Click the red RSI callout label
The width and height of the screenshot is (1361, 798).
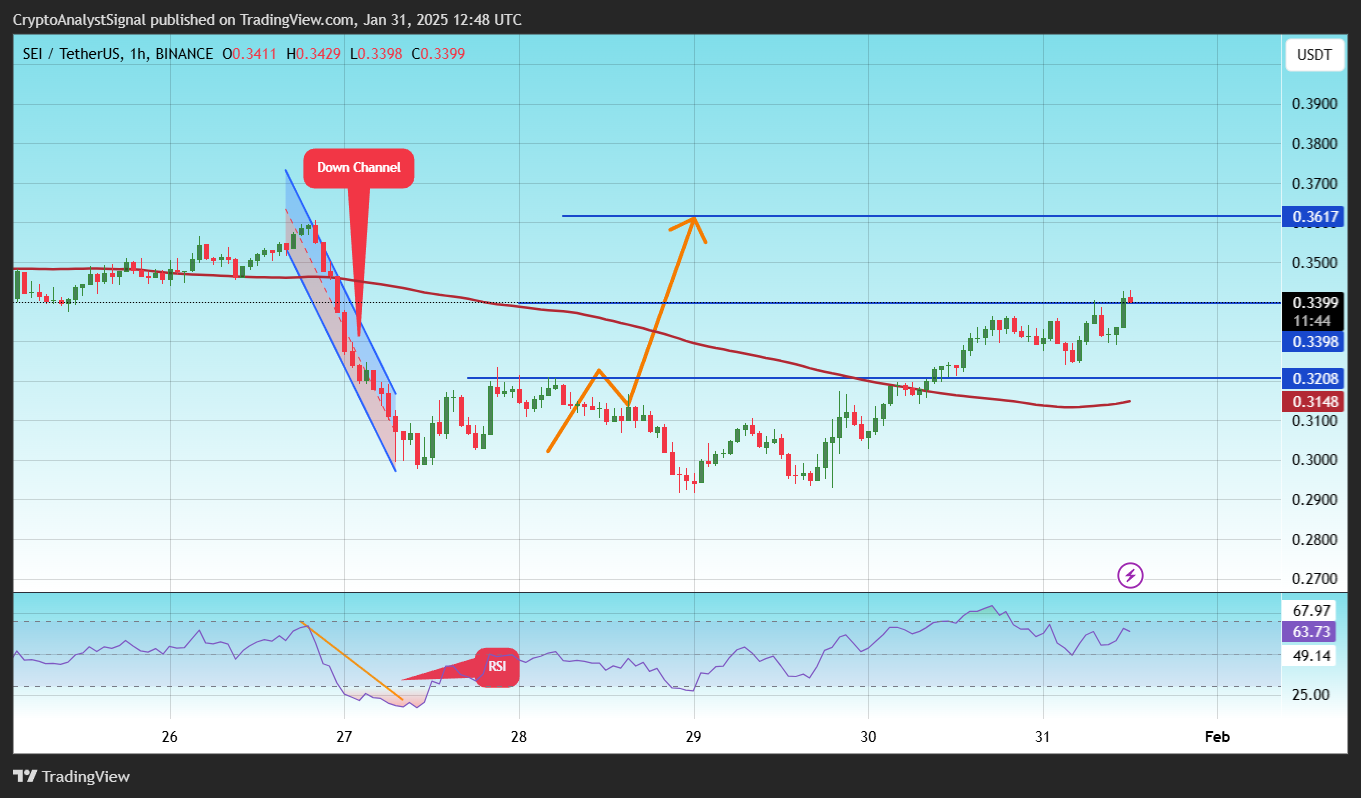(497, 667)
